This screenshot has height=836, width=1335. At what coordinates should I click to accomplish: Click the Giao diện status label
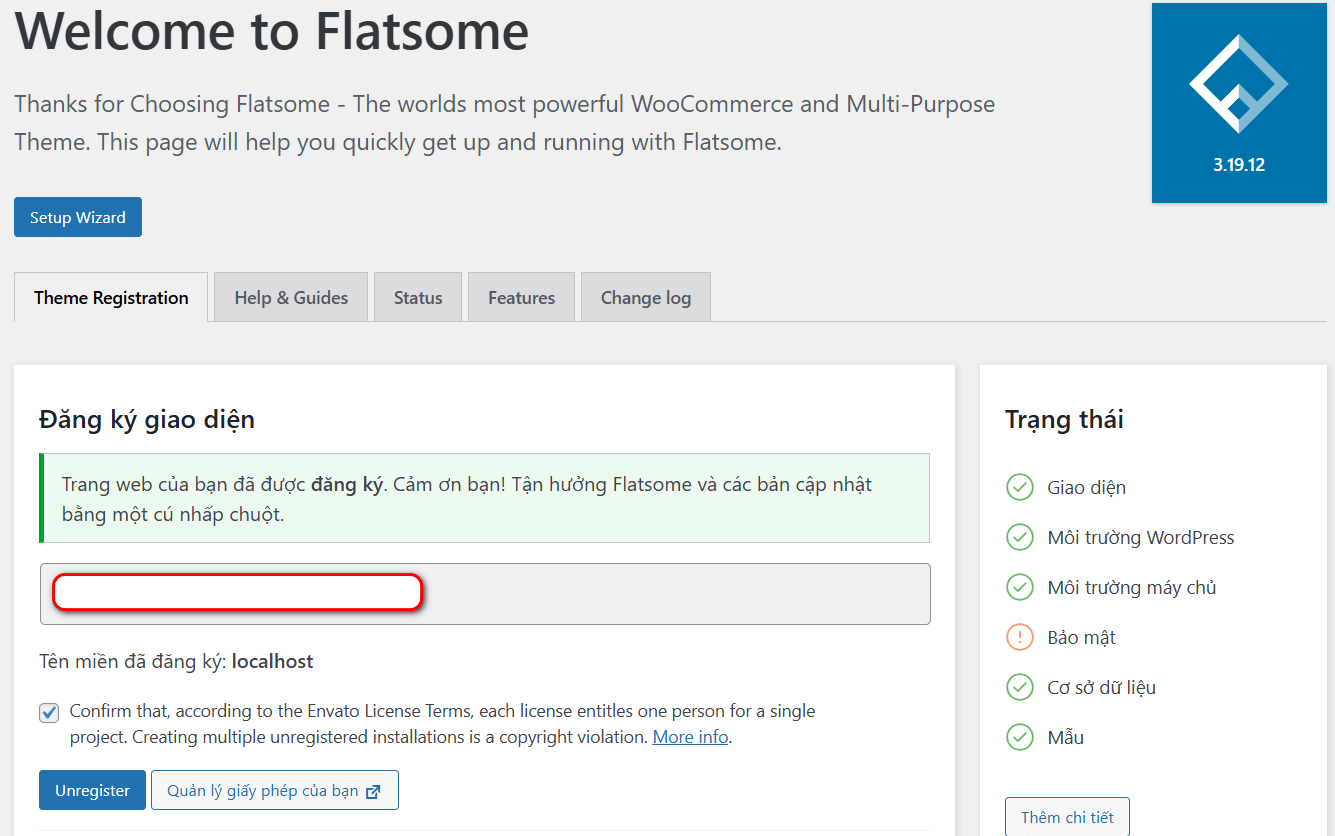click(x=1086, y=488)
